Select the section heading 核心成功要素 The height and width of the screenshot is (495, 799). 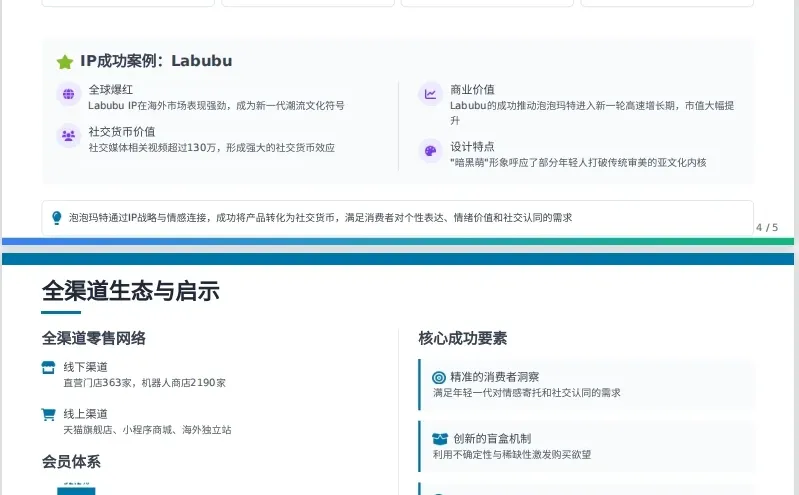coord(463,338)
